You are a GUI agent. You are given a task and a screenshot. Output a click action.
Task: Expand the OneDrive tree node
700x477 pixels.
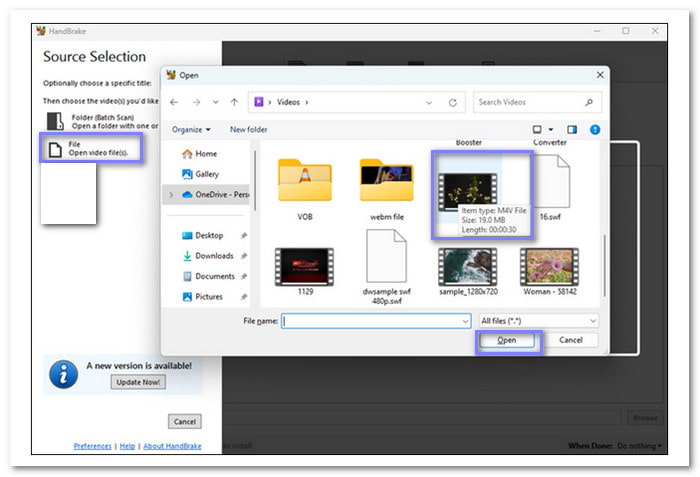pos(171,195)
